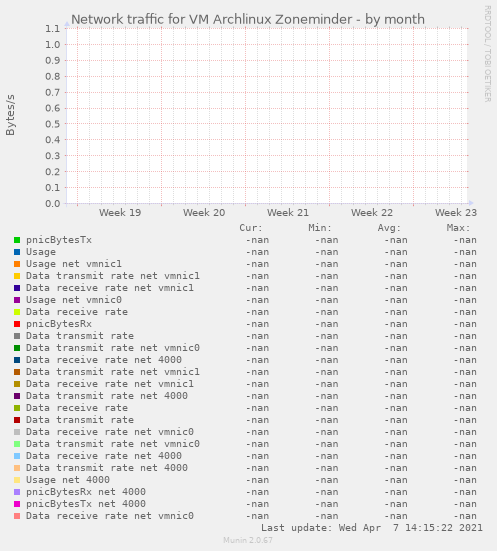This screenshot has width=497, height=551.
Task: Select light gray swatch for Data receive rate net vmnic0
Action: (x=17, y=432)
